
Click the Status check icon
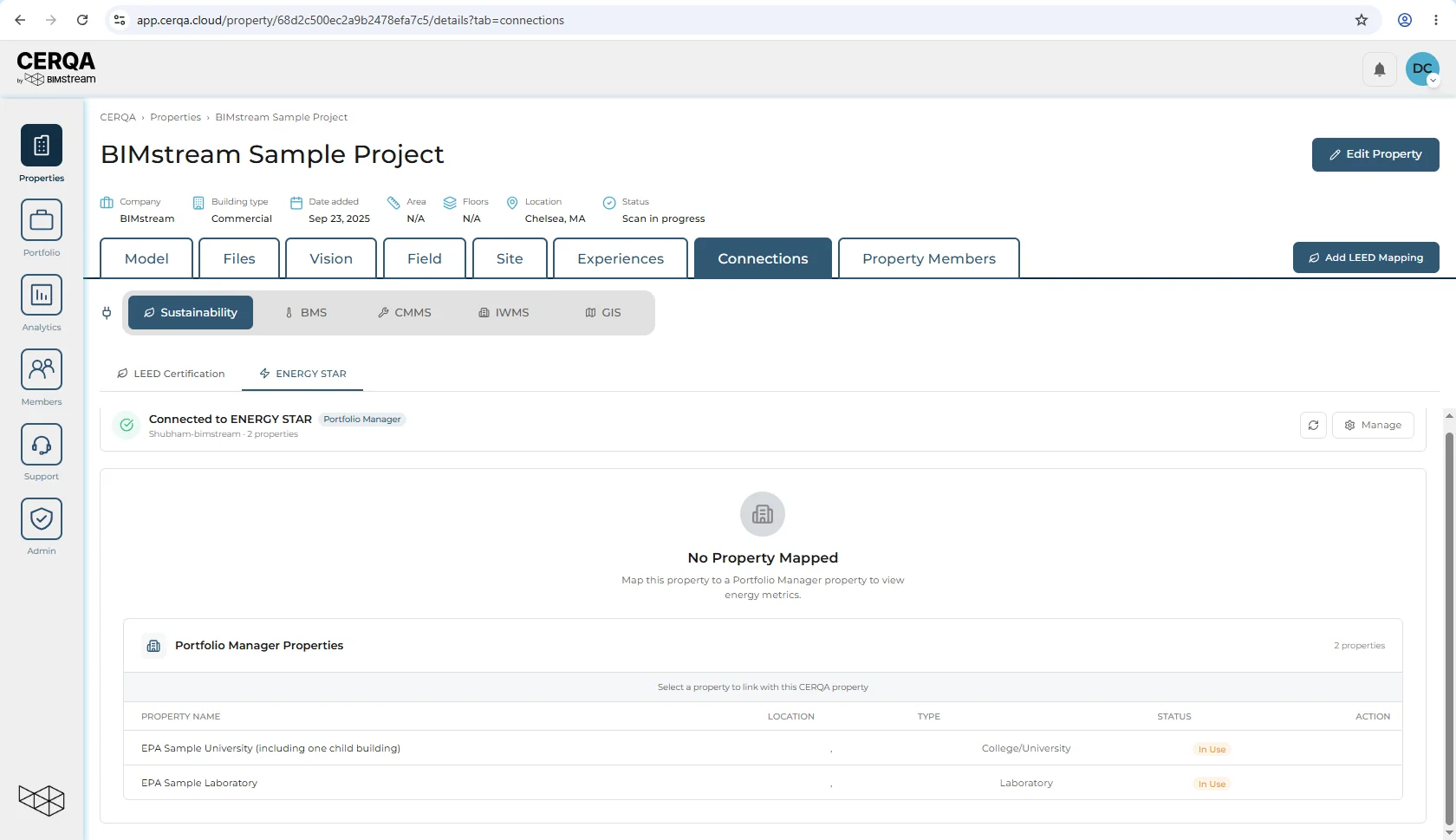coord(609,203)
